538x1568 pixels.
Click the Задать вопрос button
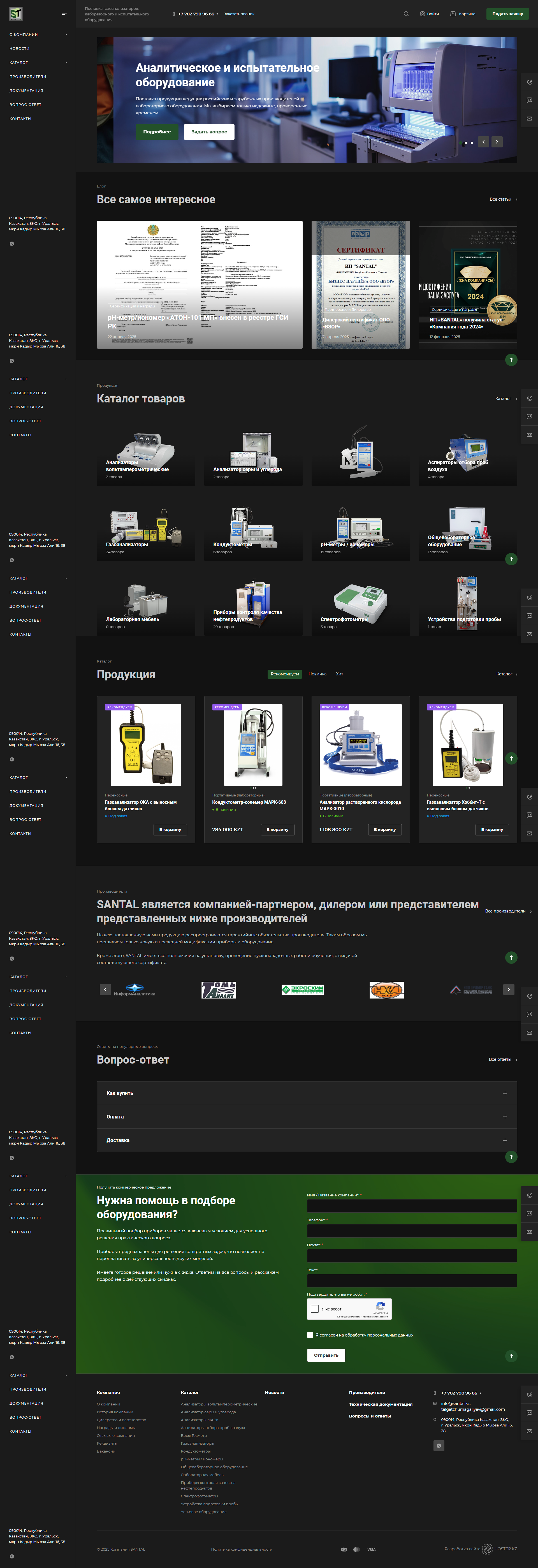tap(209, 131)
